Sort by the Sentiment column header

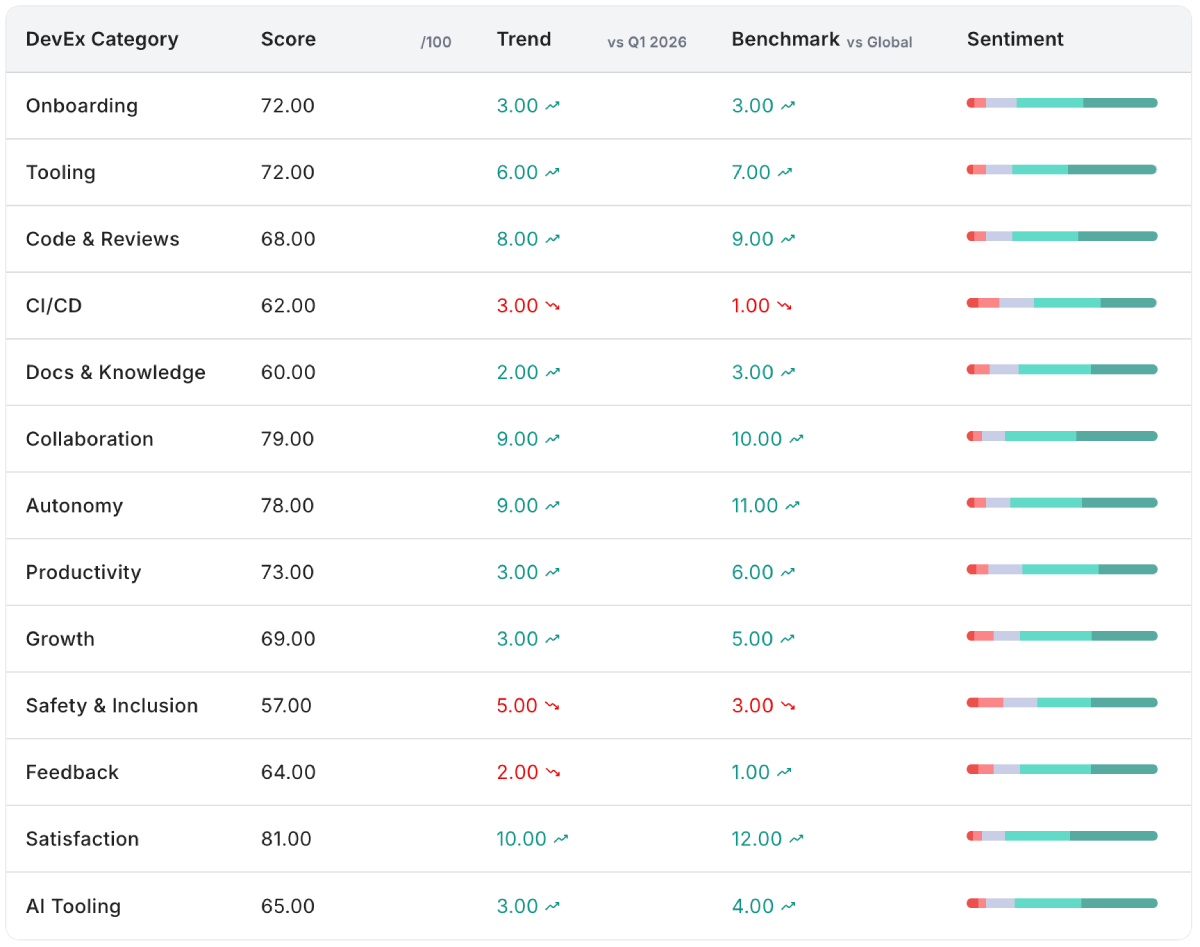[x=1015, y=40]
